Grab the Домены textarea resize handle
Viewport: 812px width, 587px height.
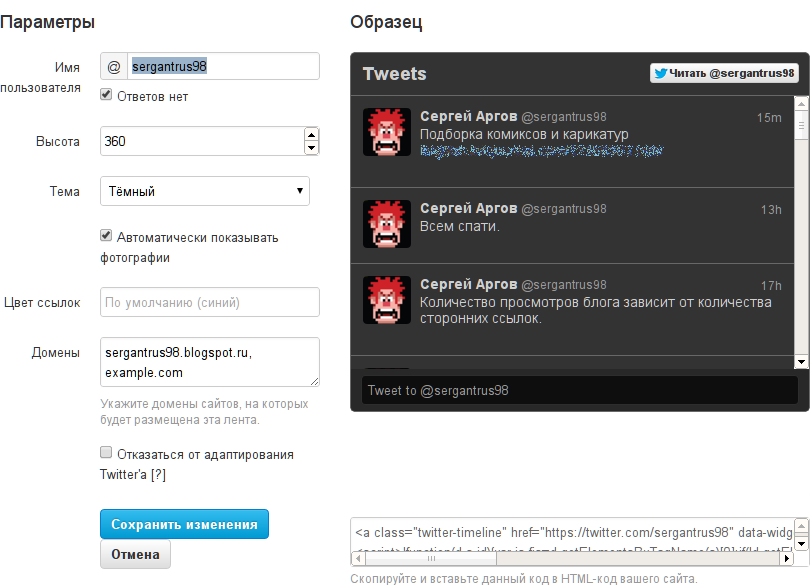pos(314,381)
